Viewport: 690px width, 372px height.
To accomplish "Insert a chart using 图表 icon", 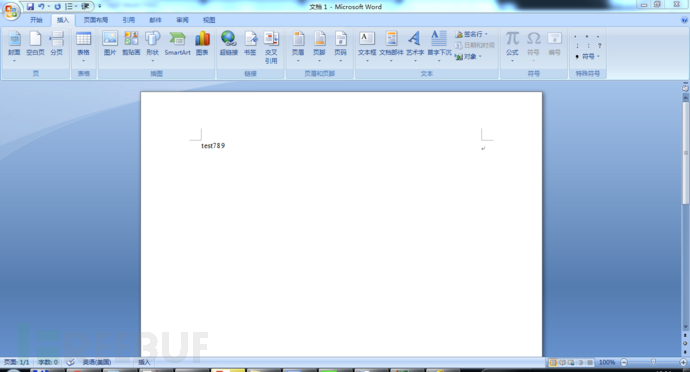I will click(x=202, y=44).
